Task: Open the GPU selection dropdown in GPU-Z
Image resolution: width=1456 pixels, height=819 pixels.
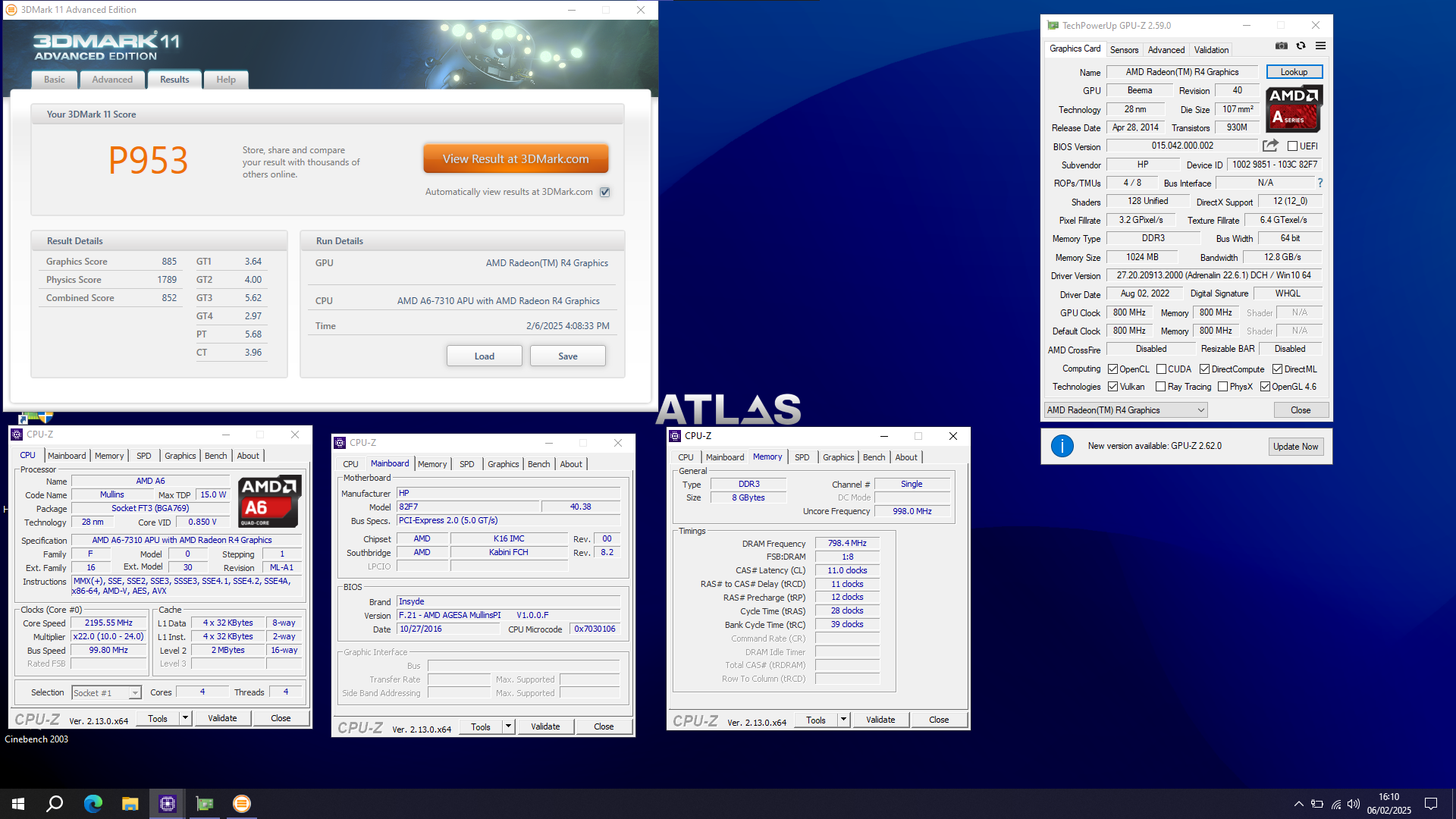Action: [x=1125, y=410]
